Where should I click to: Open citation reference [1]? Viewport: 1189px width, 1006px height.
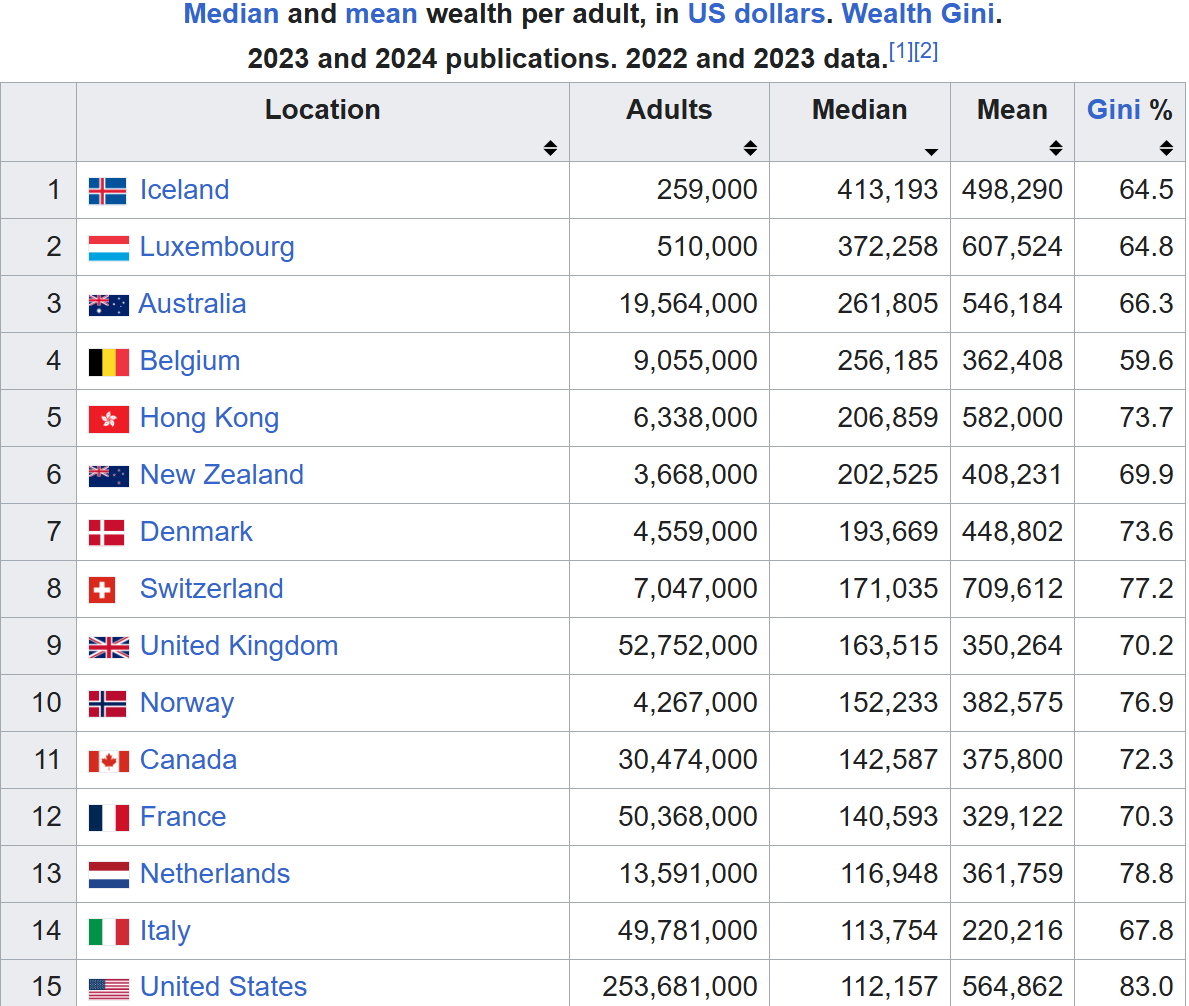click(x=901, y=52)
